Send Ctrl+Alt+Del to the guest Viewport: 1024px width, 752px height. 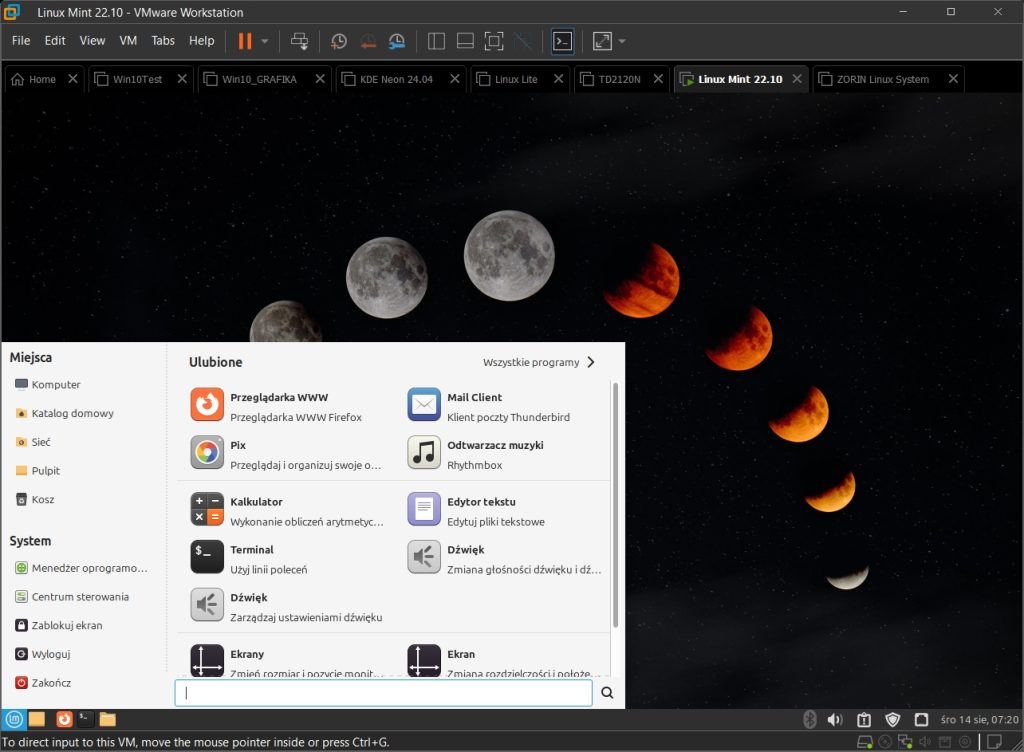point(299,41)
